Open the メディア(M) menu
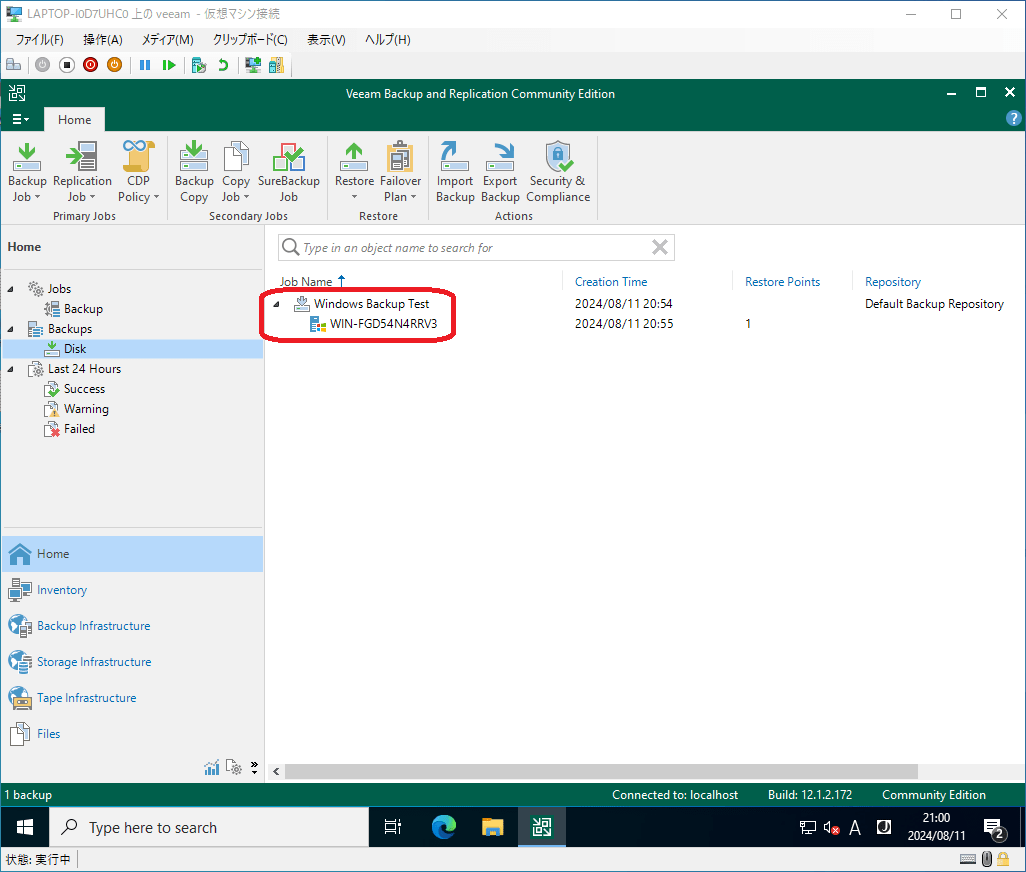The image size is (1026, 872). click(x=168, y=39)
